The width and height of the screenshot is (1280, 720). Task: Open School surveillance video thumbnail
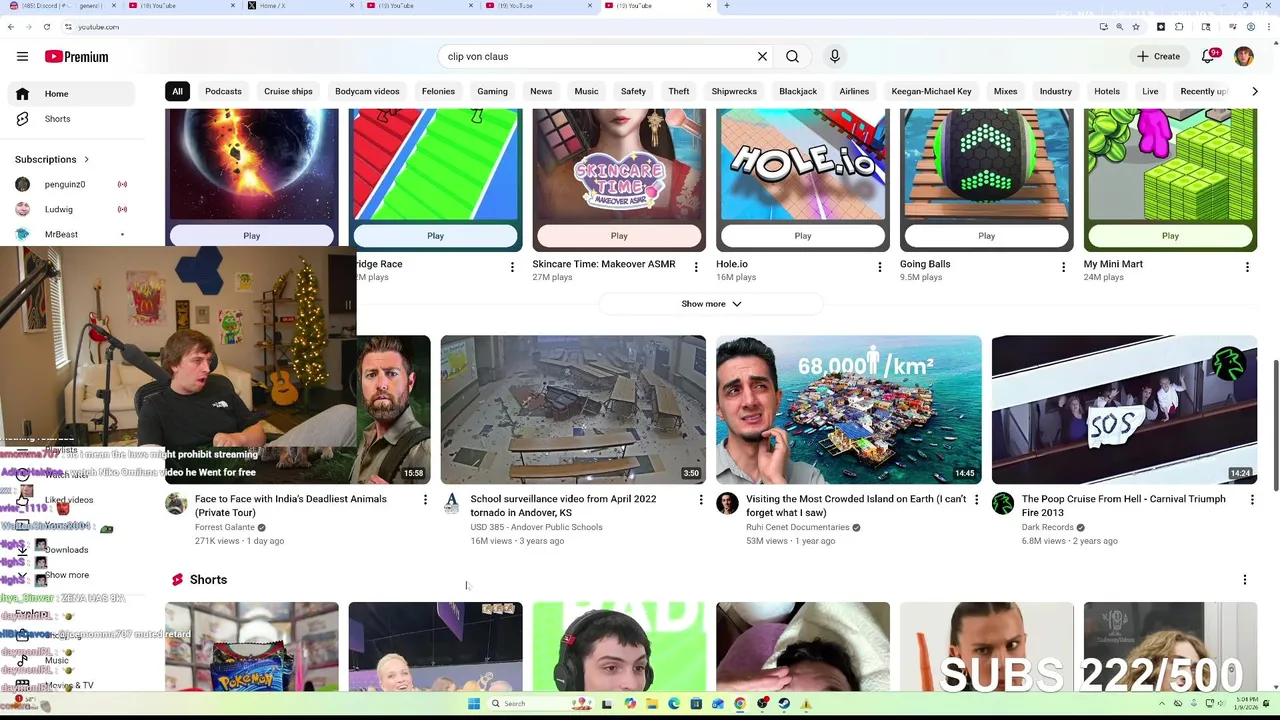click(x=573, y=410)
